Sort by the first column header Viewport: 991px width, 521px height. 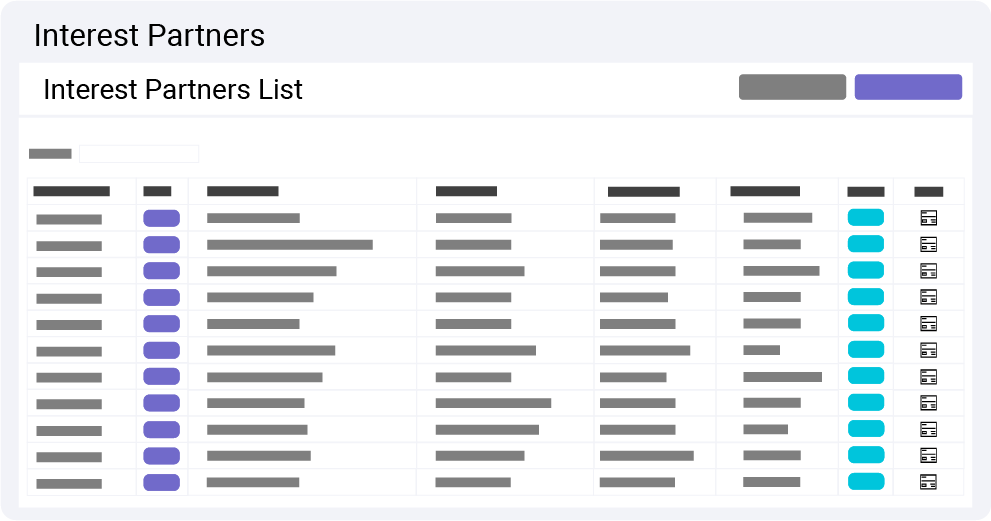point(71,191)
